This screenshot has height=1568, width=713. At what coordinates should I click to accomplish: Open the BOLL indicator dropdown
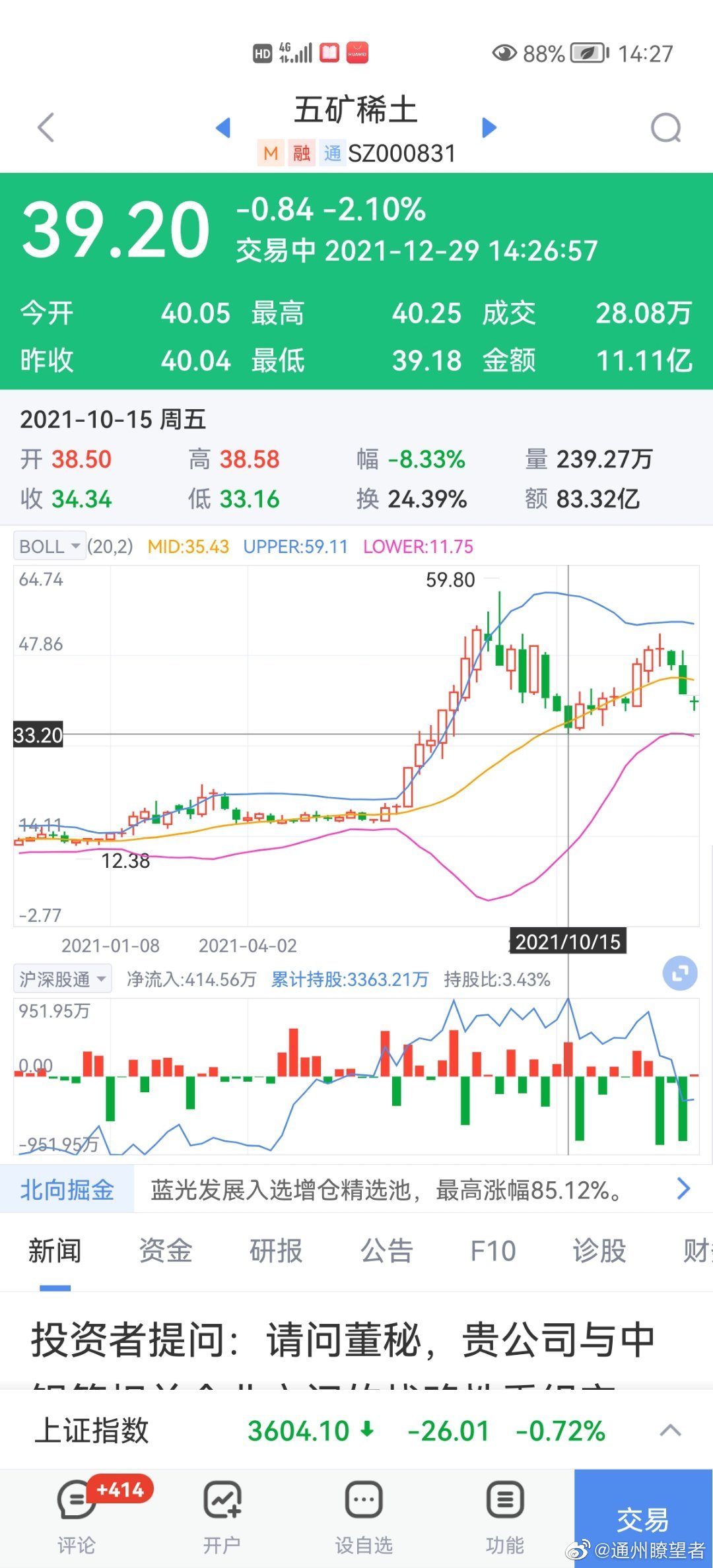tap(50, 546)
